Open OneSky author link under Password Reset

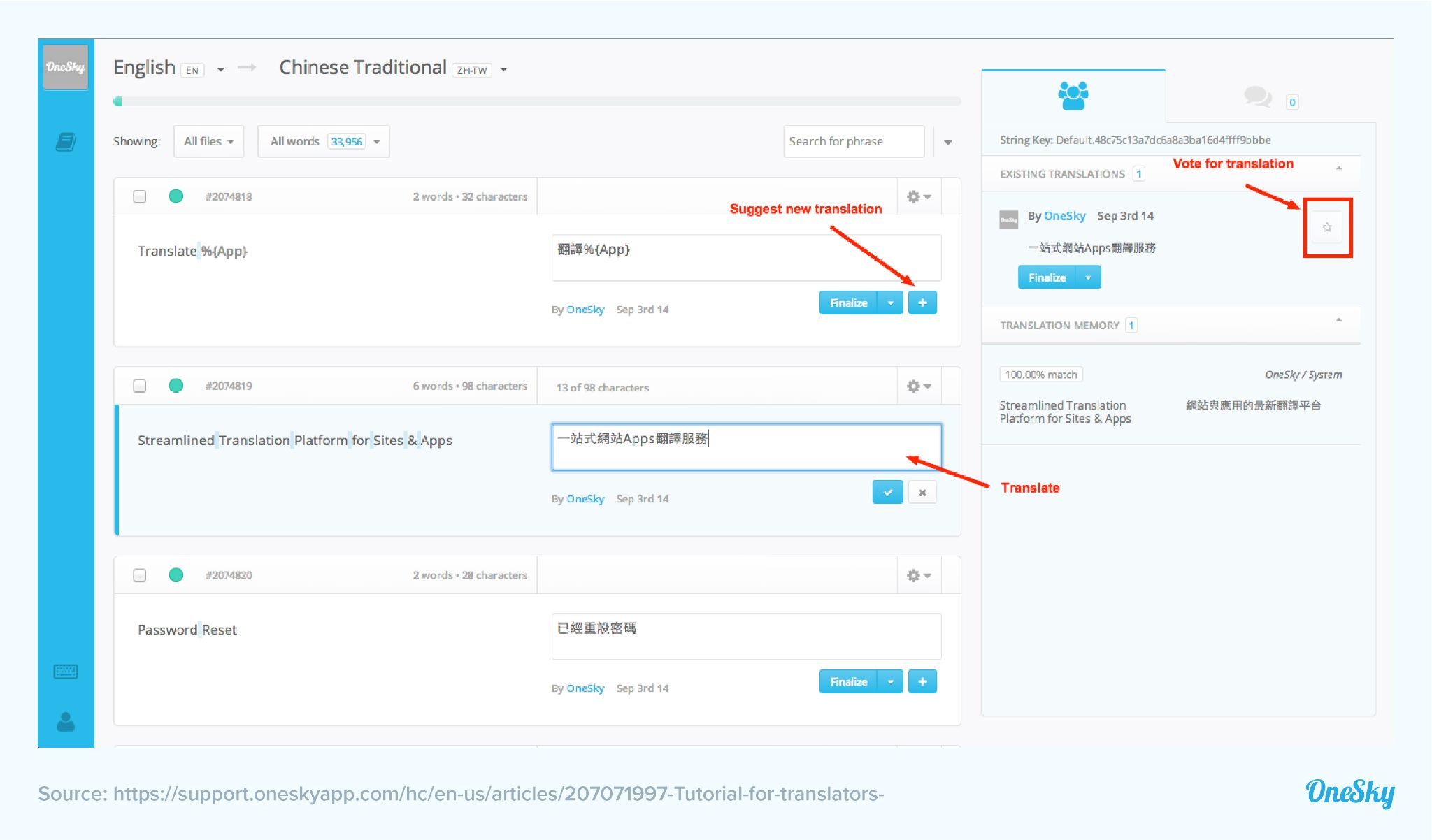coord(585,688)
